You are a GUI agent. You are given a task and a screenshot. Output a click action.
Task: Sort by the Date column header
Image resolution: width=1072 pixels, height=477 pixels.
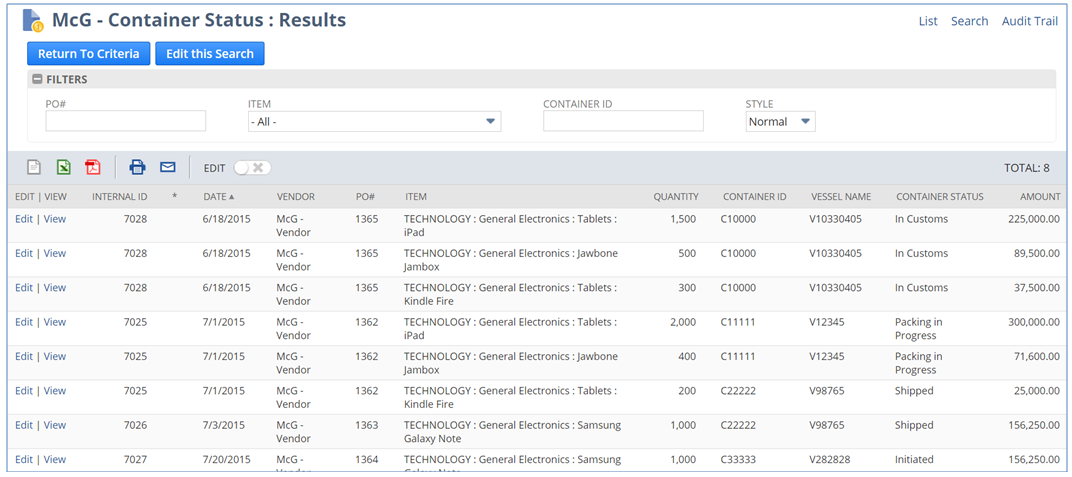(x=218, y=197)
